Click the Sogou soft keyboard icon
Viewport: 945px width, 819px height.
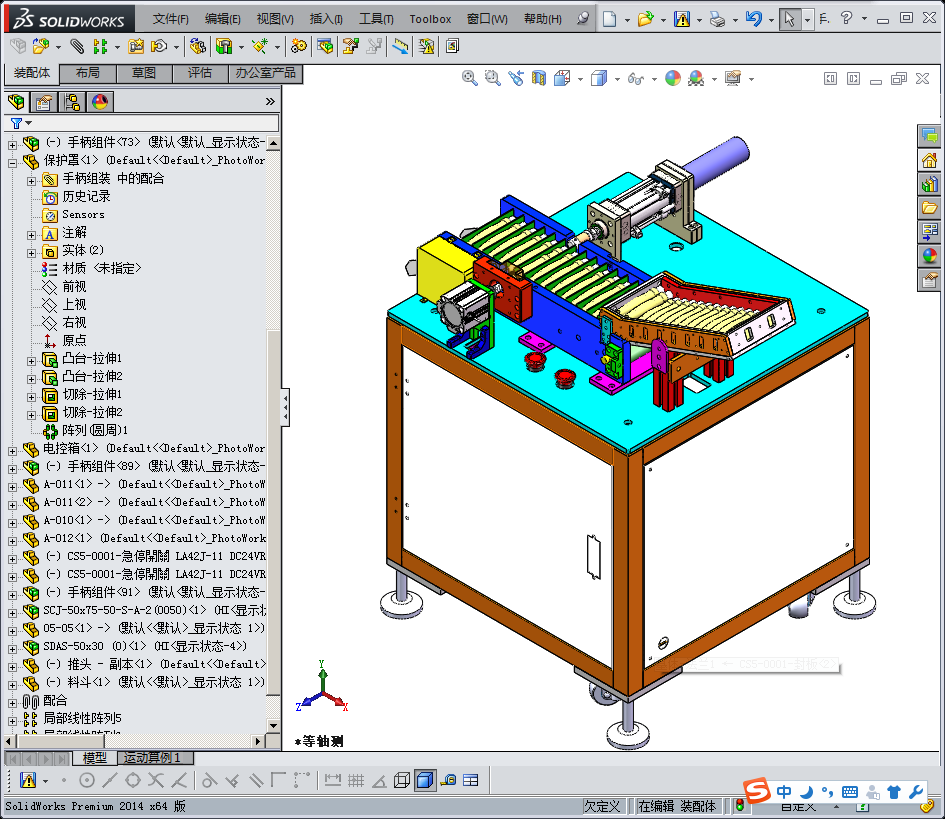[850, 792]
